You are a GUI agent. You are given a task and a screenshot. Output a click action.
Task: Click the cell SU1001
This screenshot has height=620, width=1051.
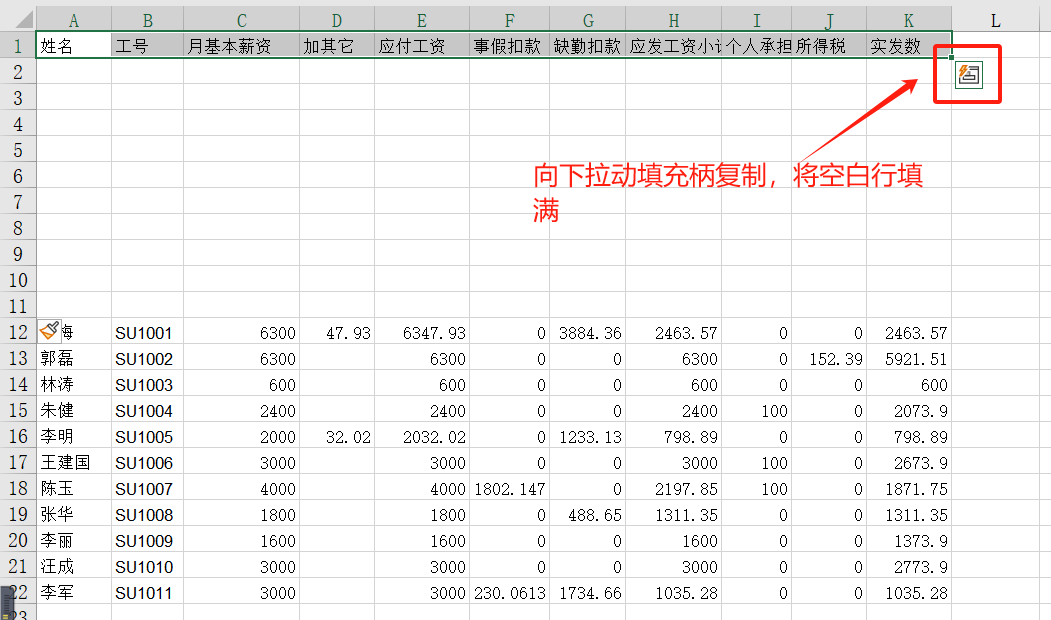pyautogui.click(x=147, y=332)
